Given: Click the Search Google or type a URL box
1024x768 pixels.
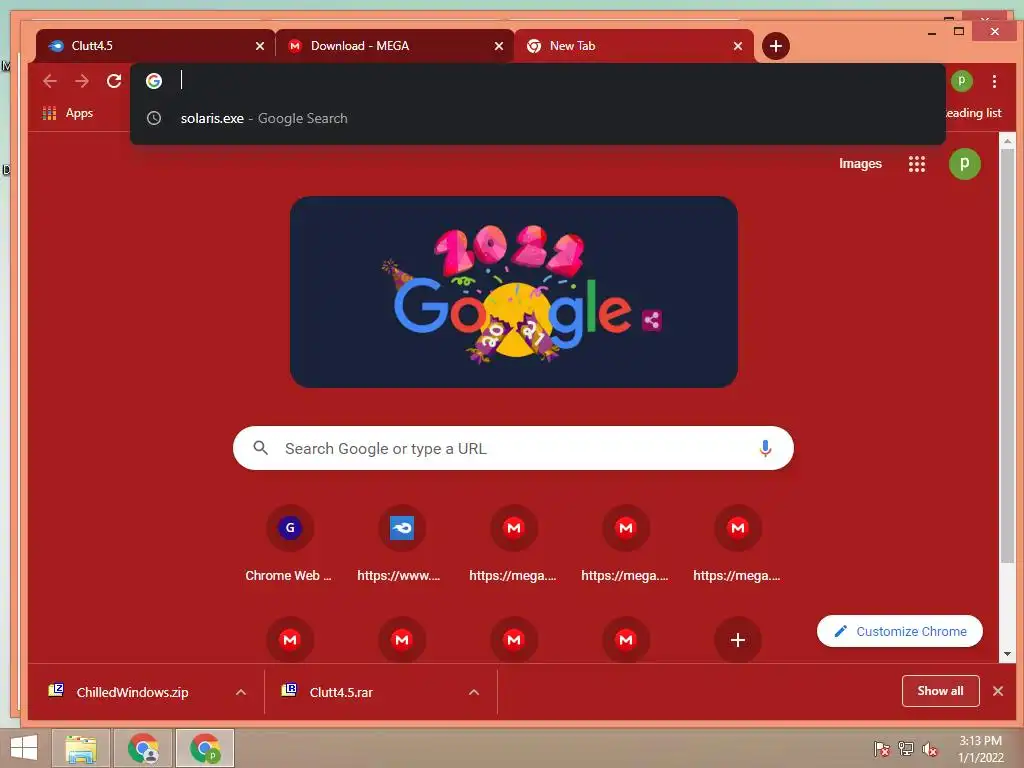Looking at the screenshot, I should [x=513, y=448].
